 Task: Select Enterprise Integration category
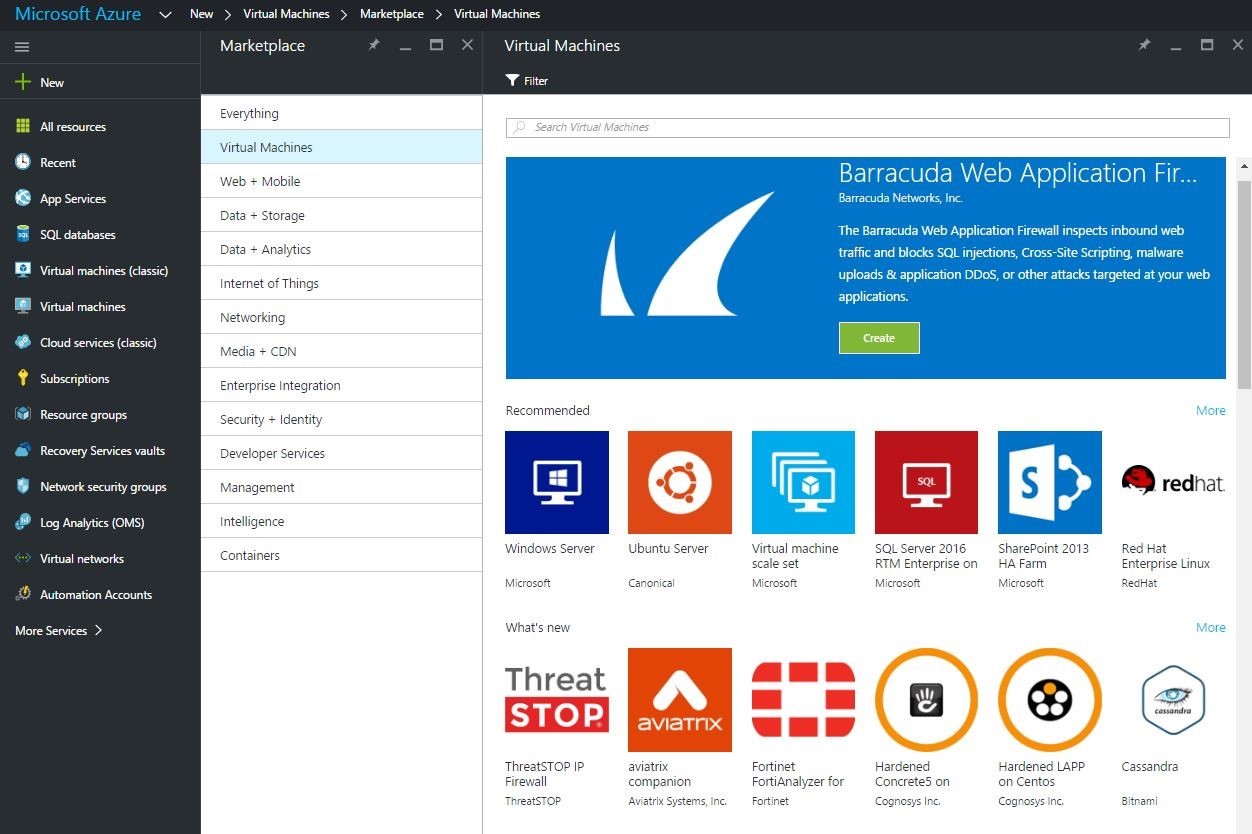coord(341,385)
